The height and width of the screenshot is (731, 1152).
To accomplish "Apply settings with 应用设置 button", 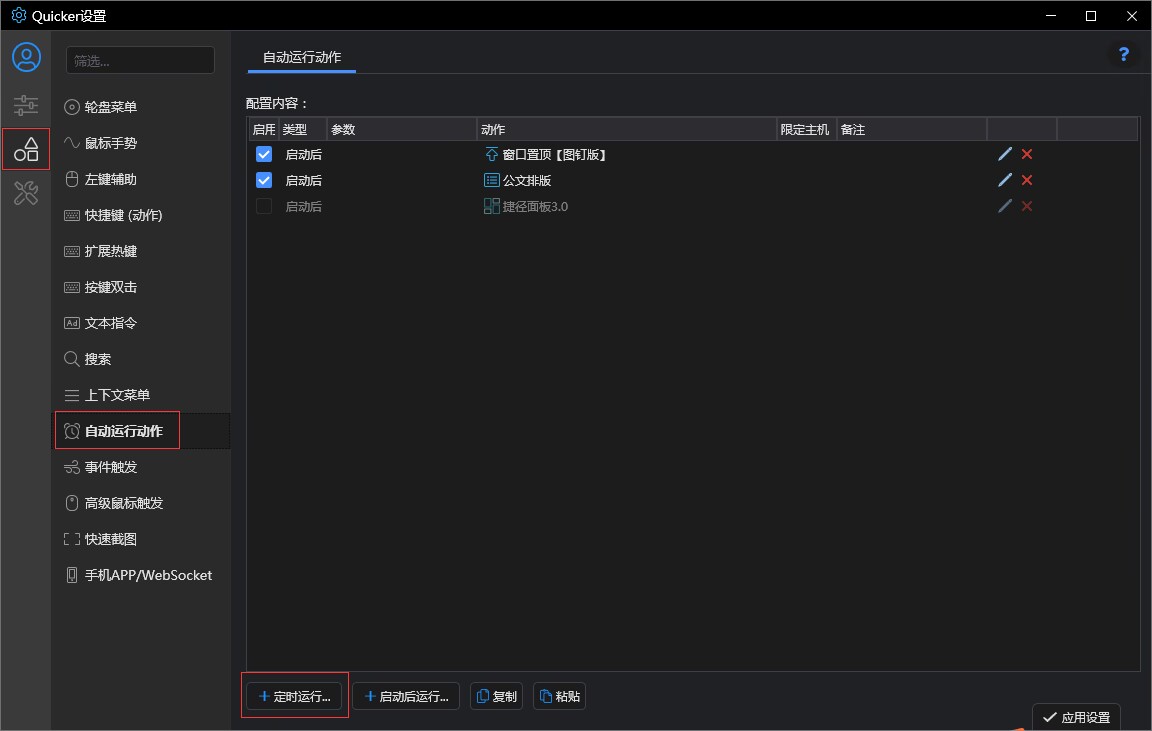I will [x=1076, y=717].
